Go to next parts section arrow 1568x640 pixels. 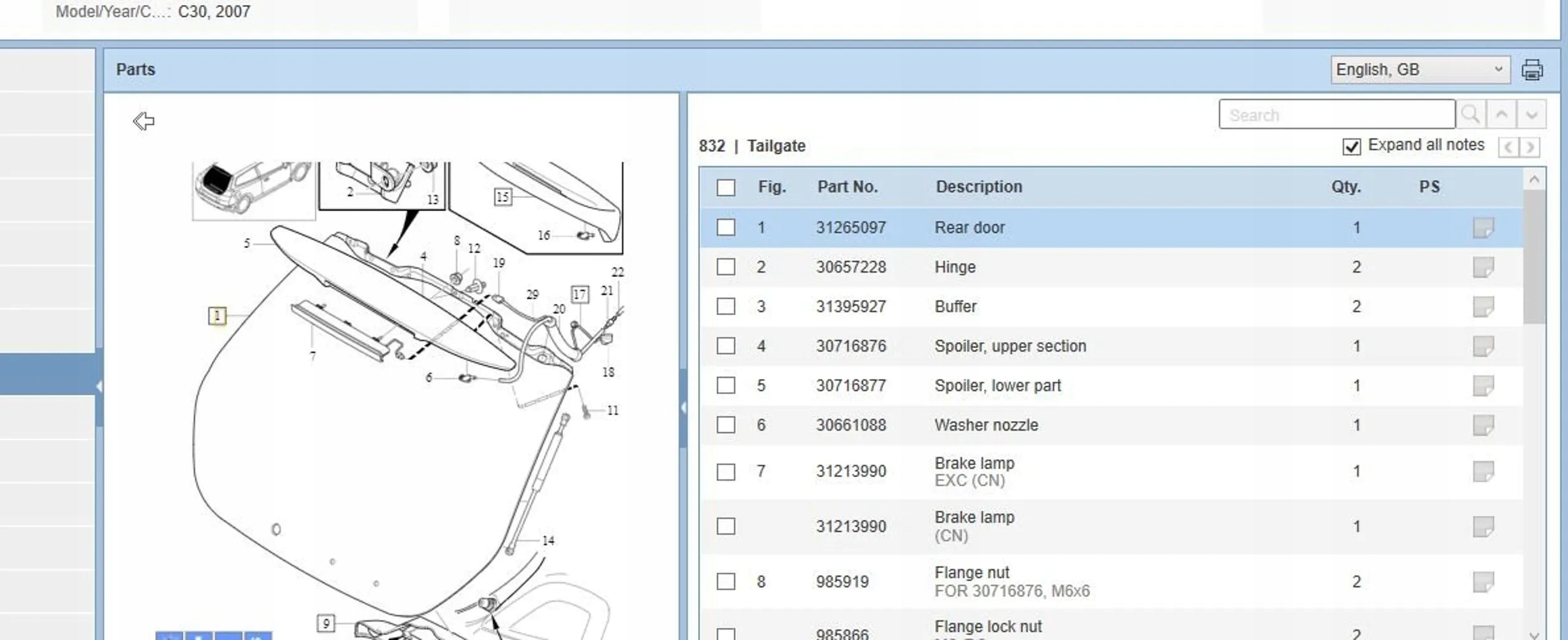(1530, 147)
